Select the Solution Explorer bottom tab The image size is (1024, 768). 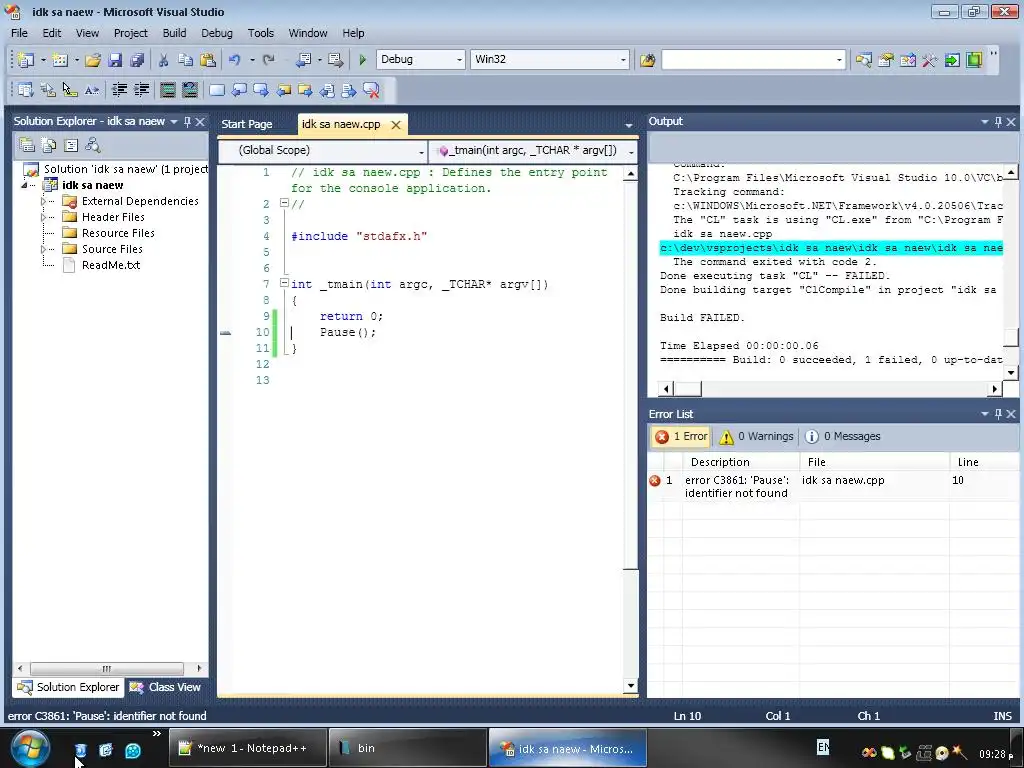(x=69, y=687)
